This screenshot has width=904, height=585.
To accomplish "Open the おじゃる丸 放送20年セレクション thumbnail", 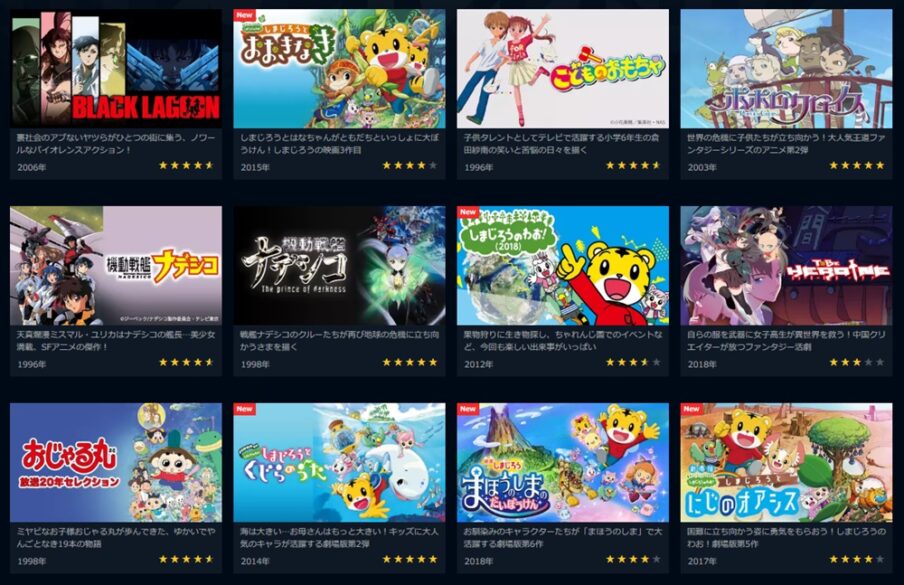I will pyautogui.click(x=116, y=463).
